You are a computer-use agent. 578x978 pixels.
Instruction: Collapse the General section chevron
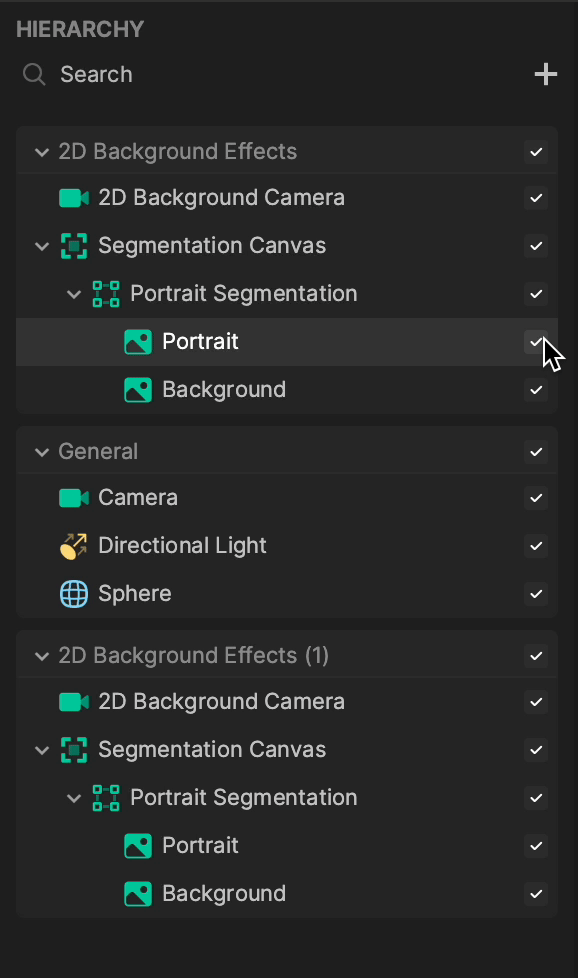[41, 451]
